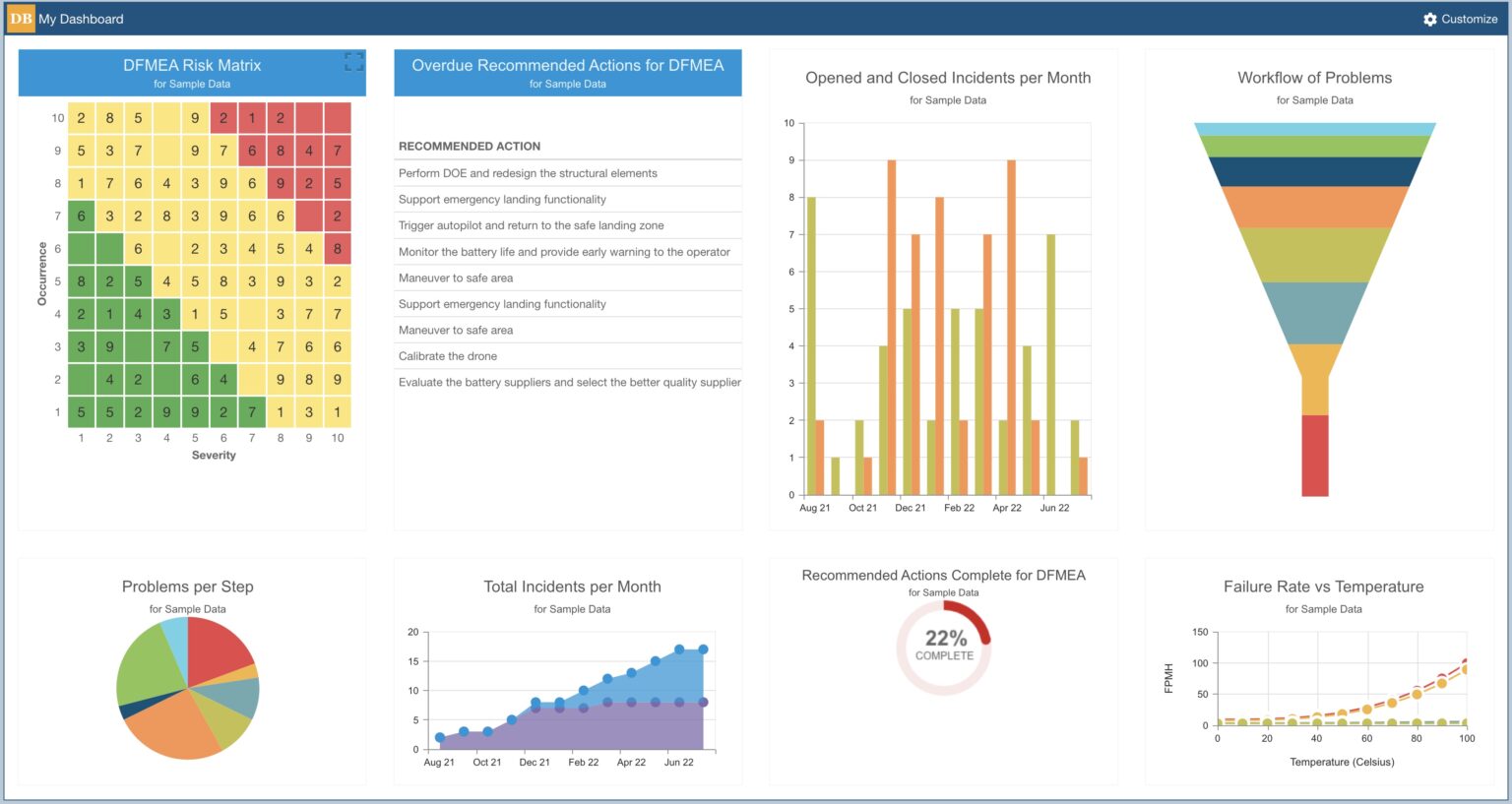Click the red bottom segment of the funnel
1512x804 pixels.
[x=1316, y=458]
